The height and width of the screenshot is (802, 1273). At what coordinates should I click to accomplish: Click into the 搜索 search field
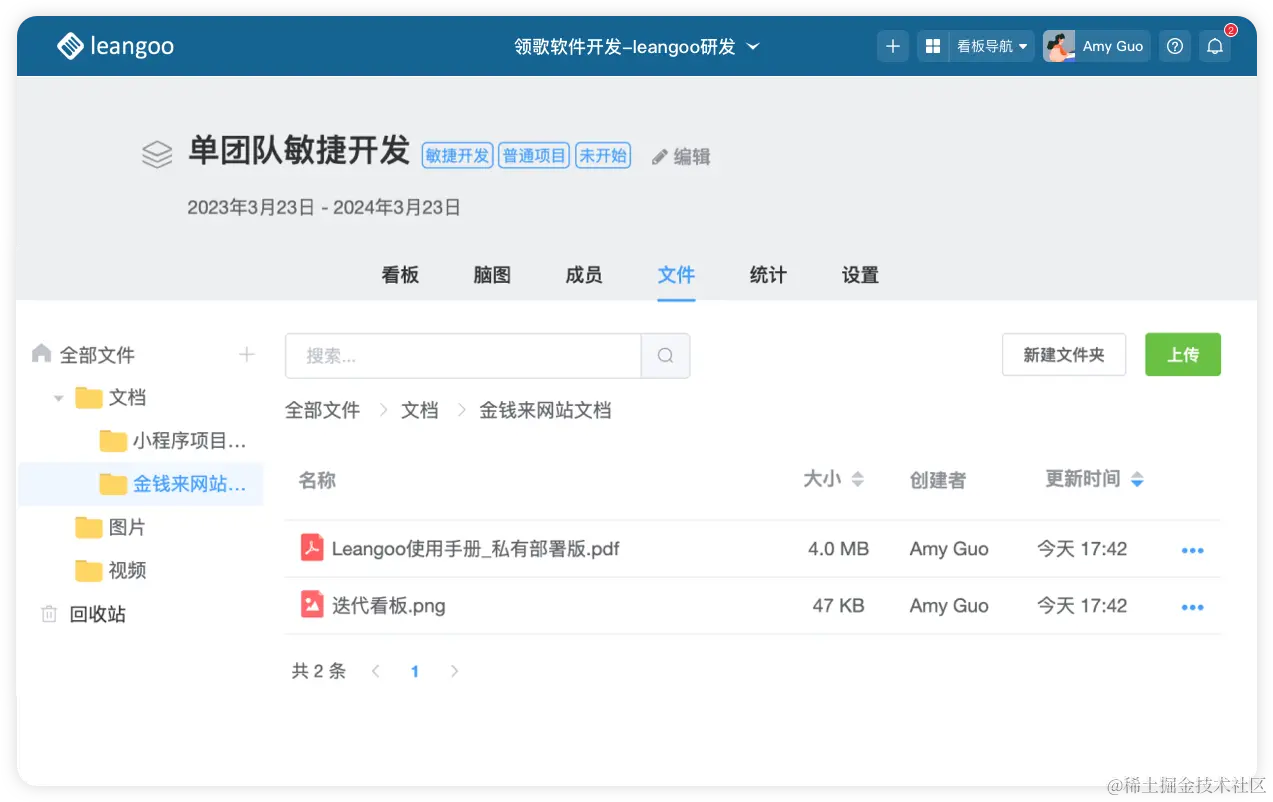tap(463, 356)
